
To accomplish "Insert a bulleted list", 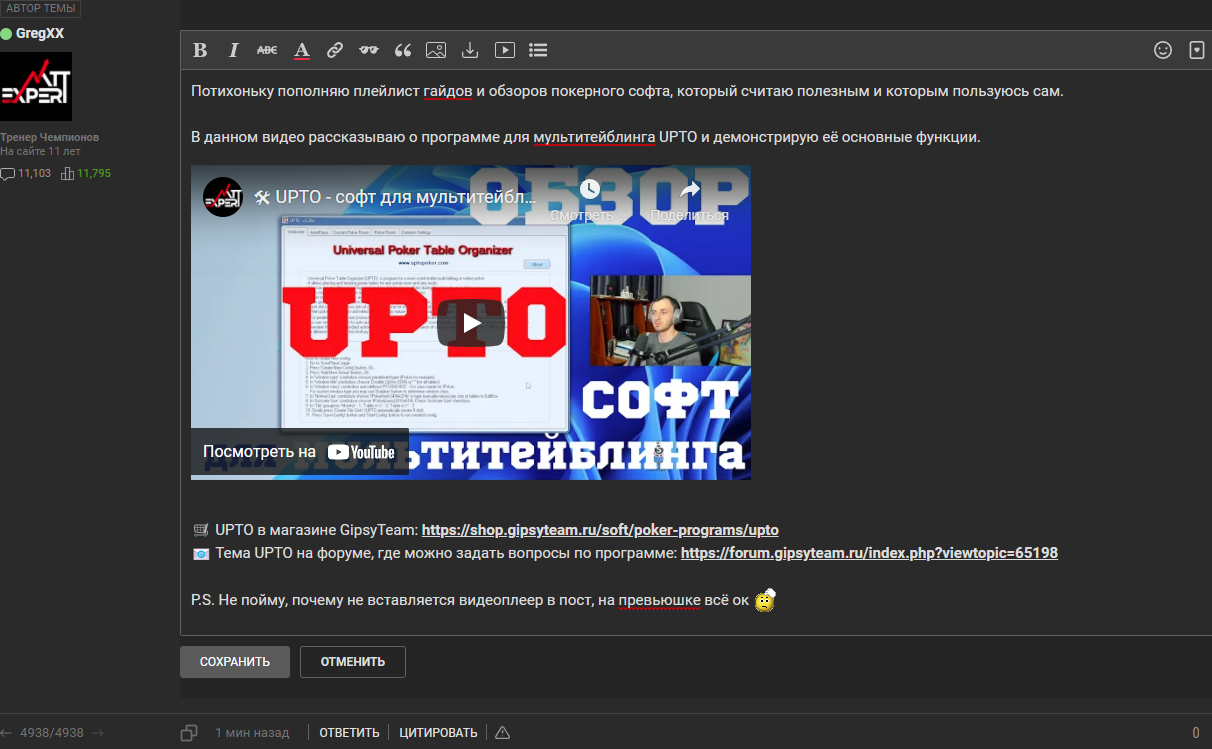I will [538, 50].
